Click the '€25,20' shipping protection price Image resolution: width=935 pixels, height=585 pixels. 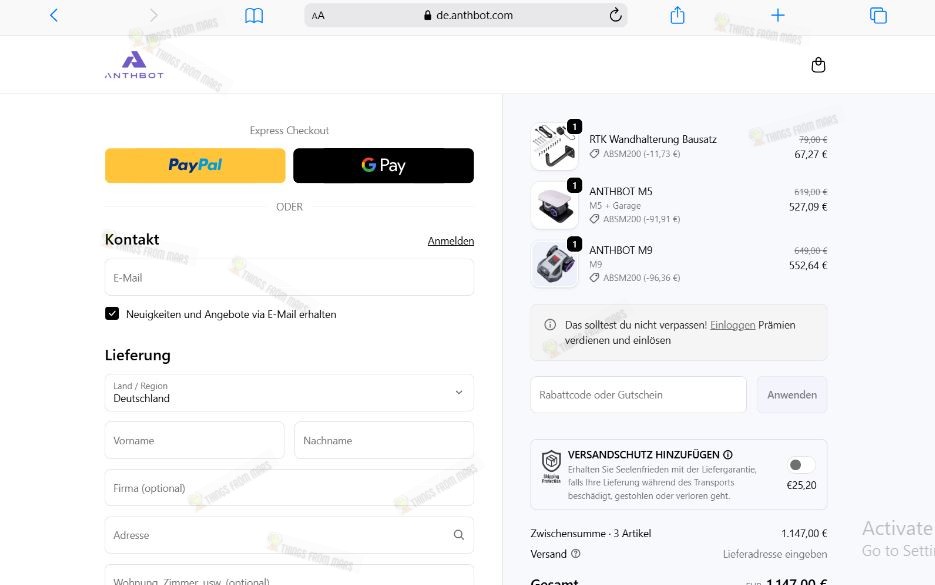(801, 485)
